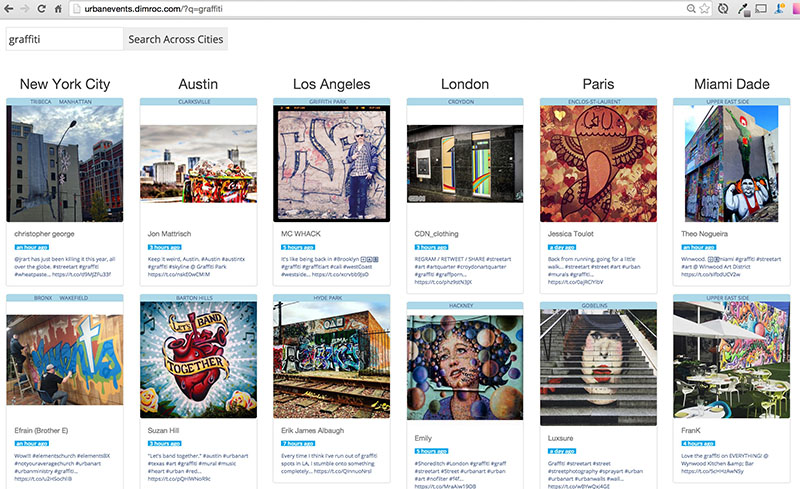The height and width of the screenshot is (489, 800).
Task: Bookmark this page with the star icon
Action: pos(705,9)
